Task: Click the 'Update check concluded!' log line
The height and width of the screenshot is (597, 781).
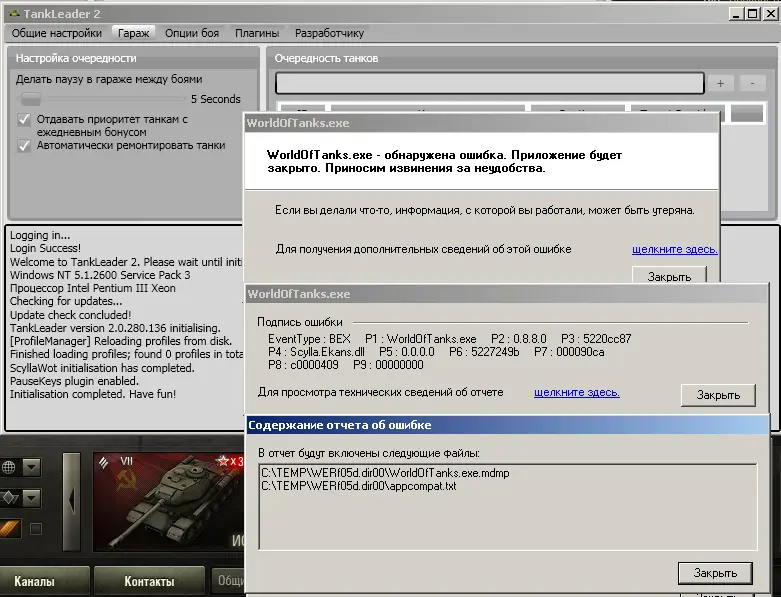Action: click(x=70, y=315)
